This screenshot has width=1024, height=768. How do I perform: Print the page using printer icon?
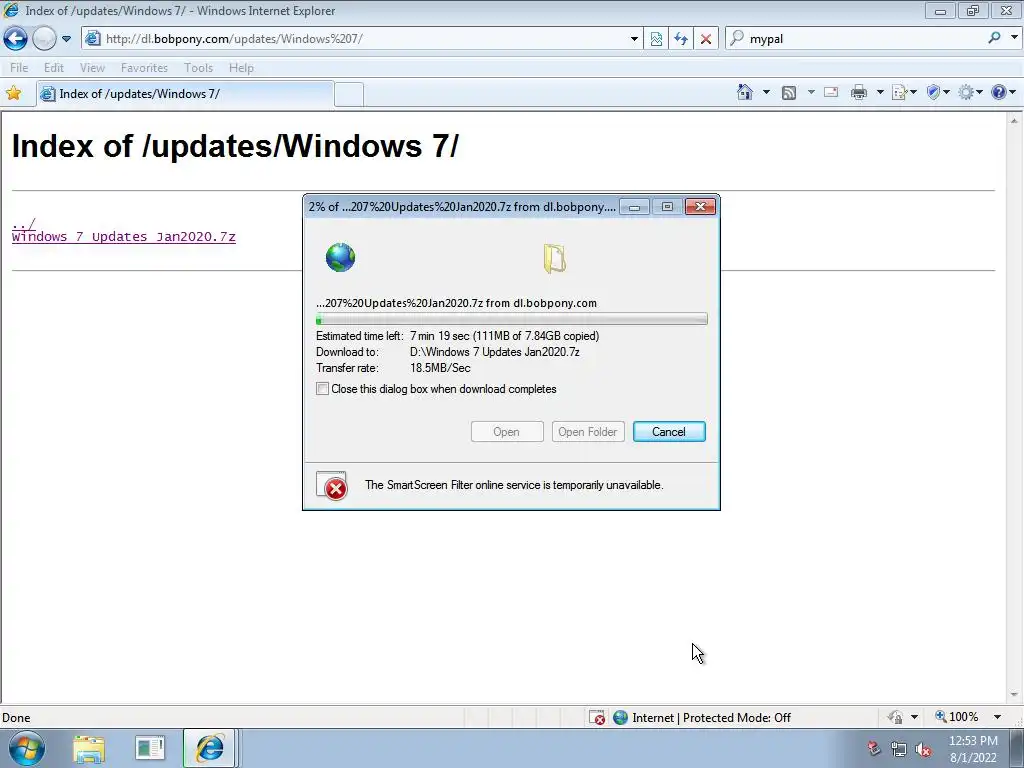coord(859,93)
